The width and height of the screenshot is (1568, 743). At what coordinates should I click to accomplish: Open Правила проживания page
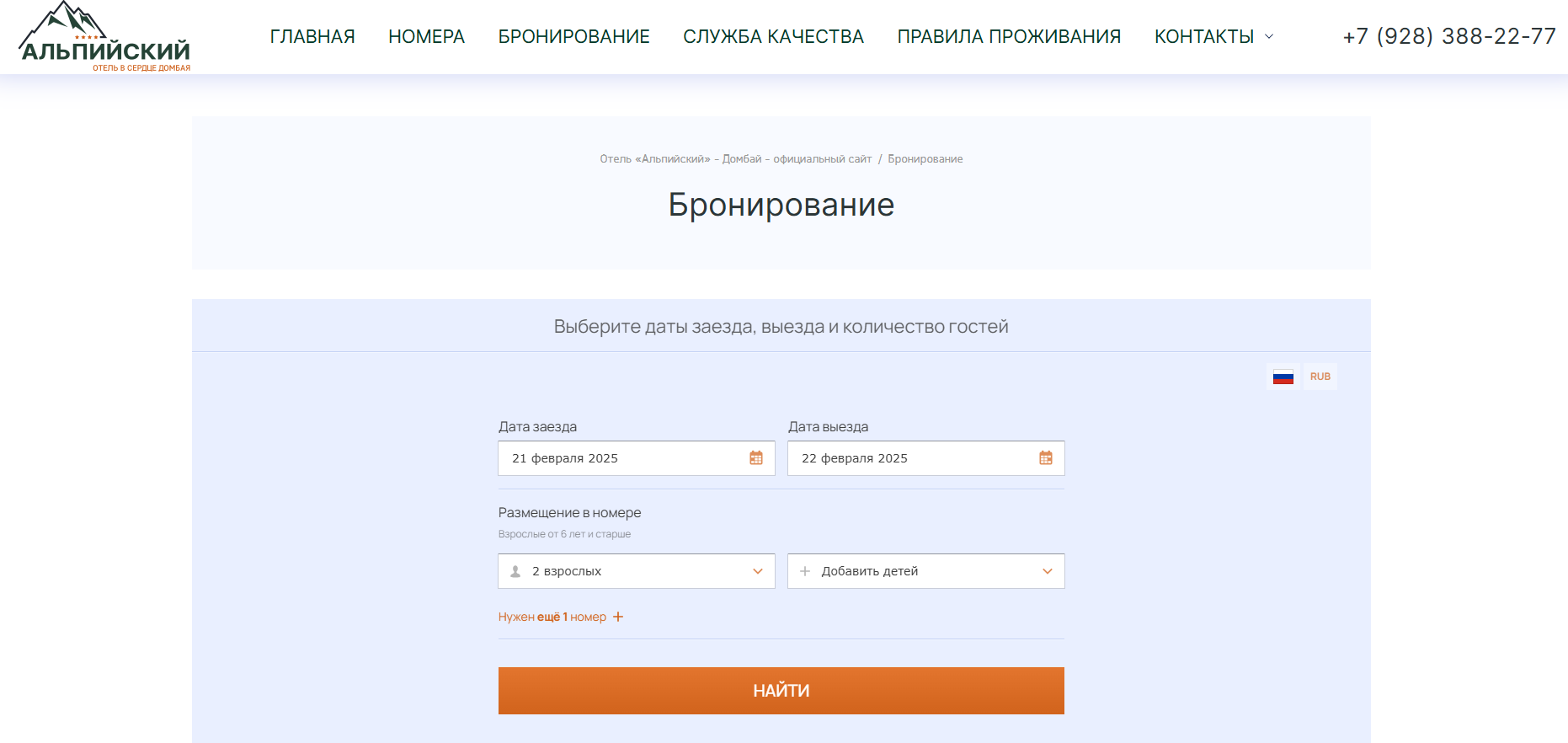[1009, 37]
